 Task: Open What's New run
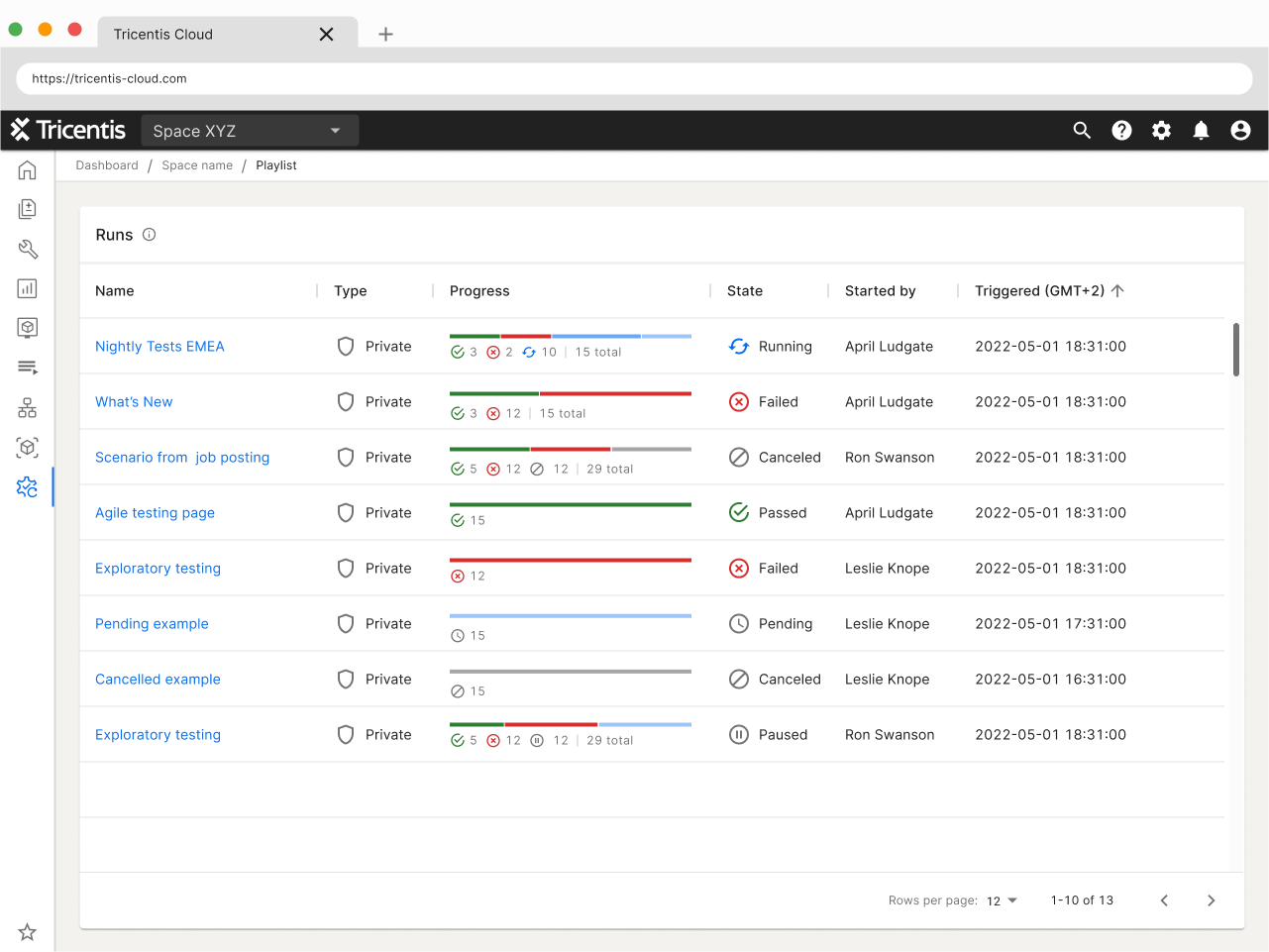(x=134, y=401)
